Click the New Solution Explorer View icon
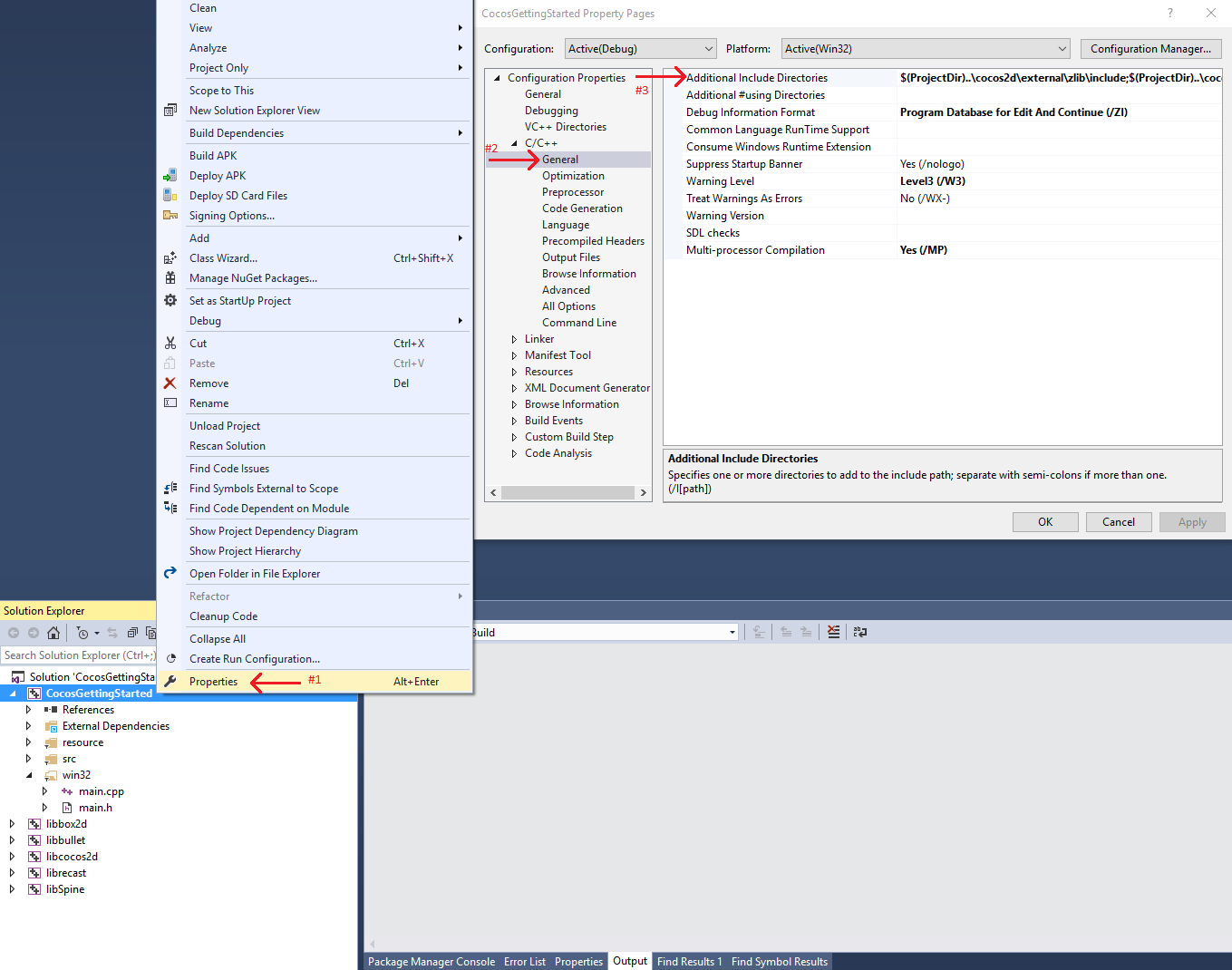 tap(170, 111)
